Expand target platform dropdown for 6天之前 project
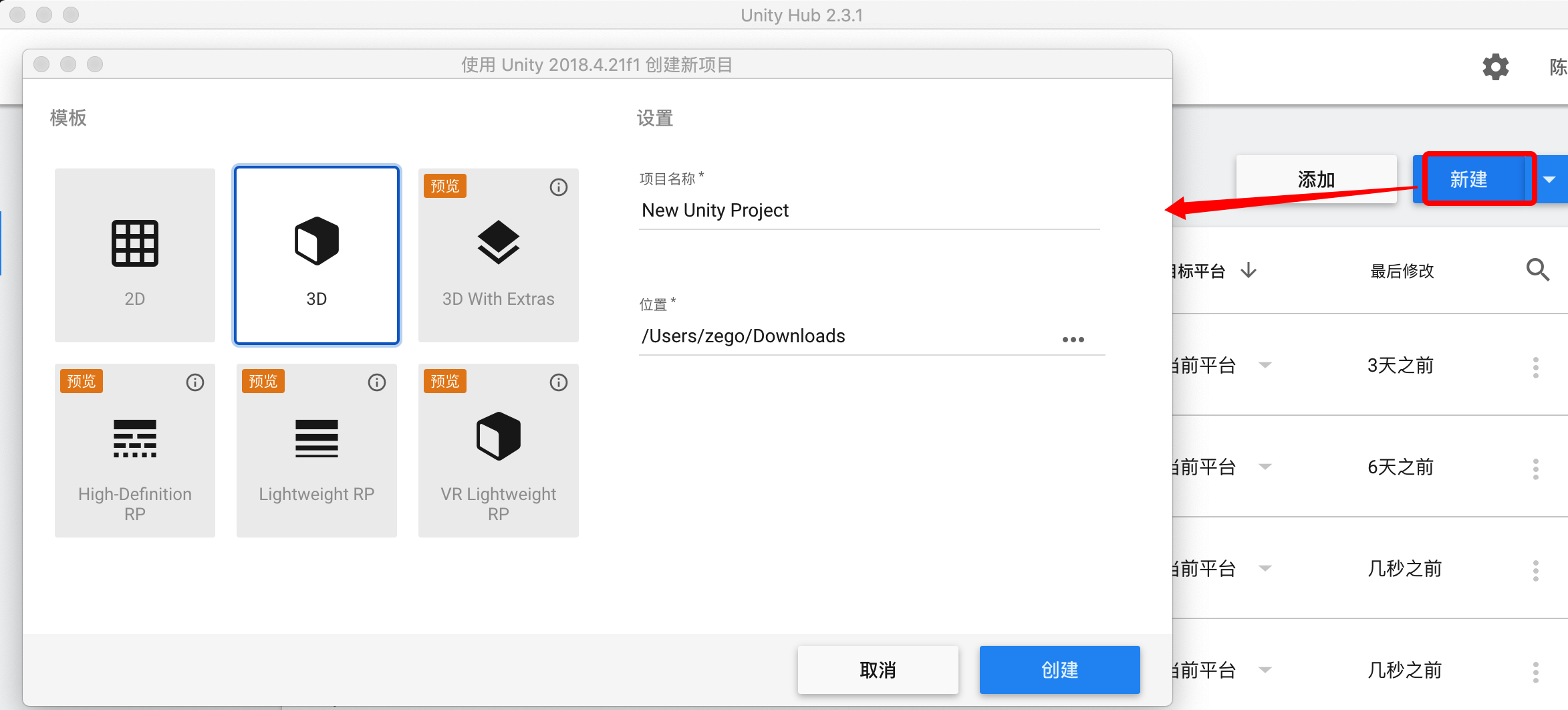The image size is (1568, 710). pyautogui.click(x=1265, y=467)
